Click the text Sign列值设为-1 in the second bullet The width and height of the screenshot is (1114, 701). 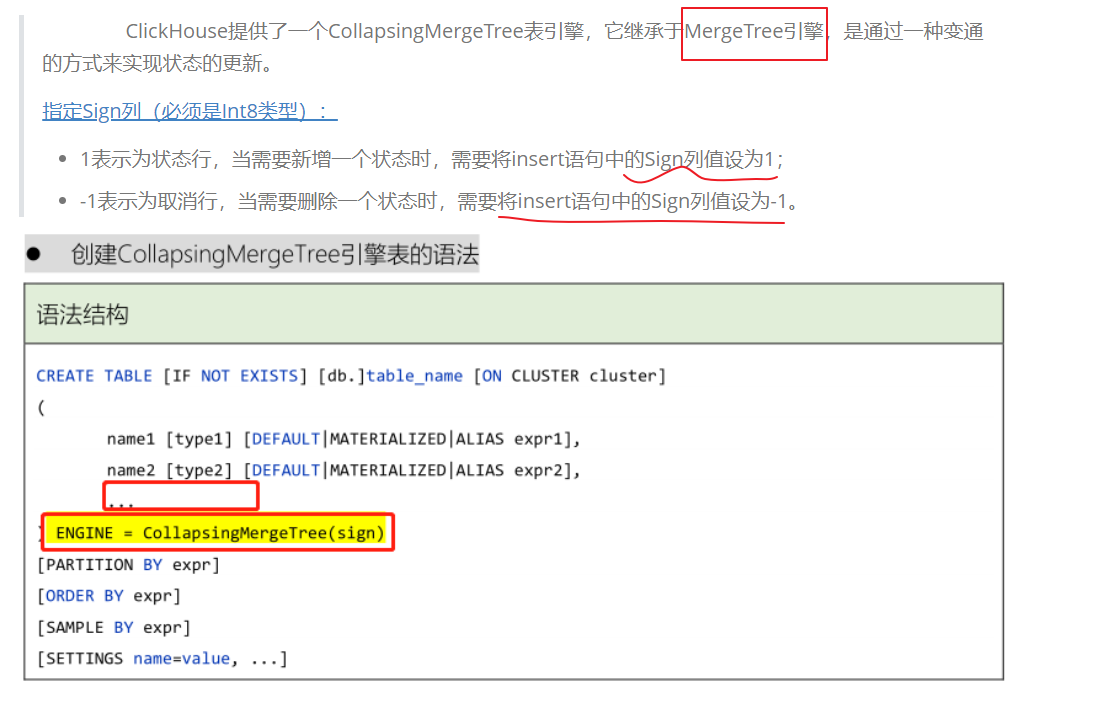[x=719, y=202]
